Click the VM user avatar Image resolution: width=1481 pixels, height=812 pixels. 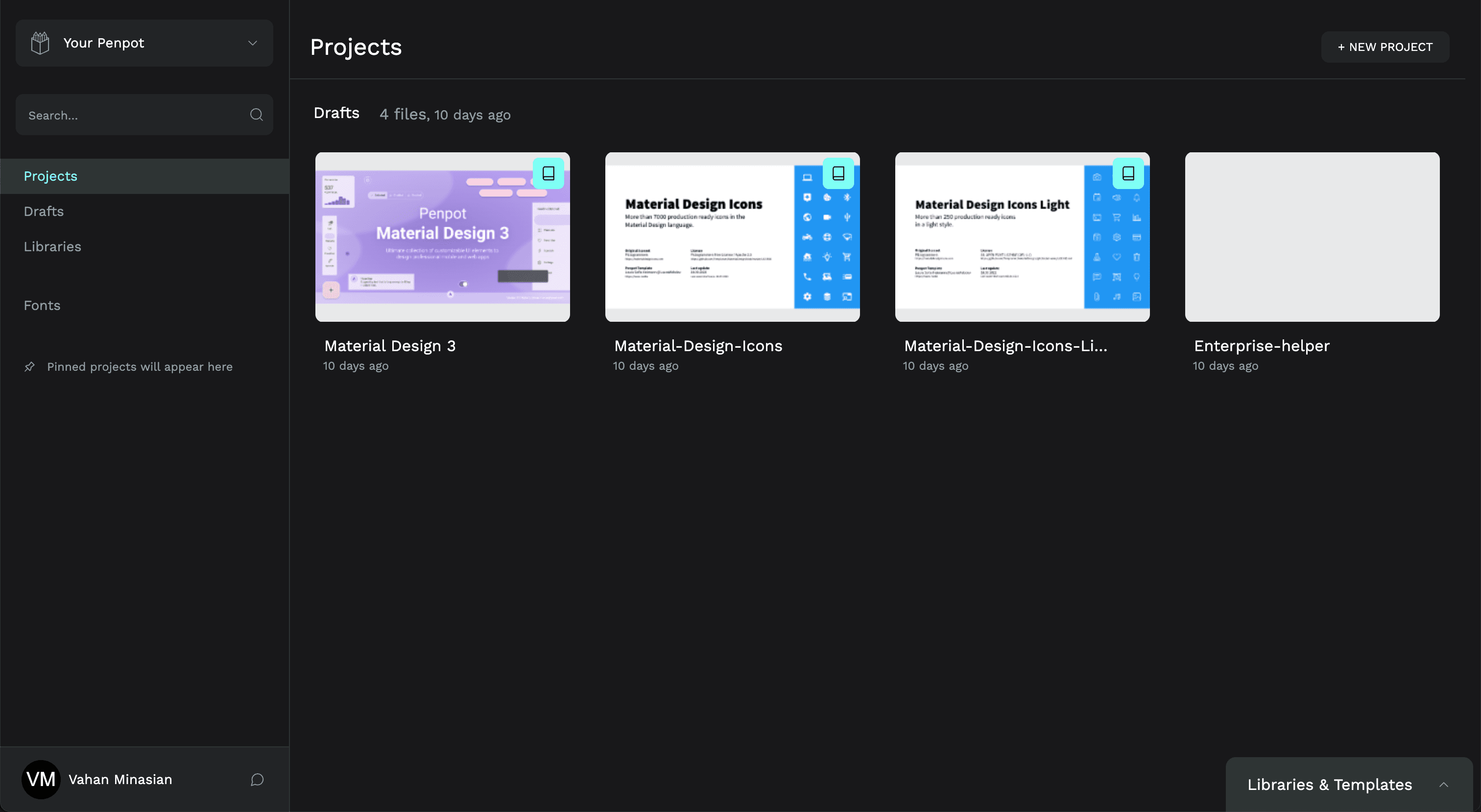coord(41,779)
